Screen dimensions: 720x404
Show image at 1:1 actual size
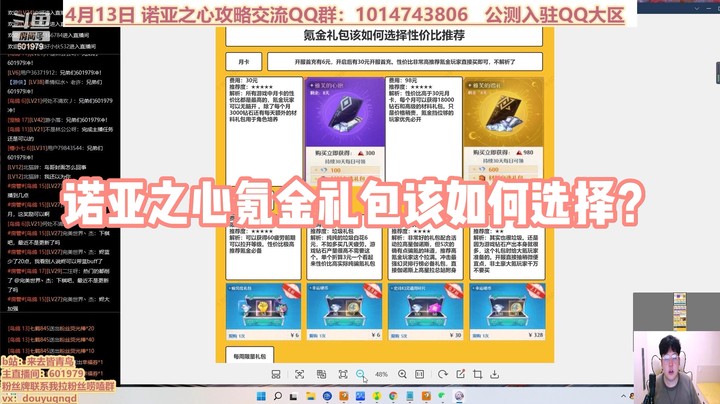pyautogui.click(x=420, y=374)
